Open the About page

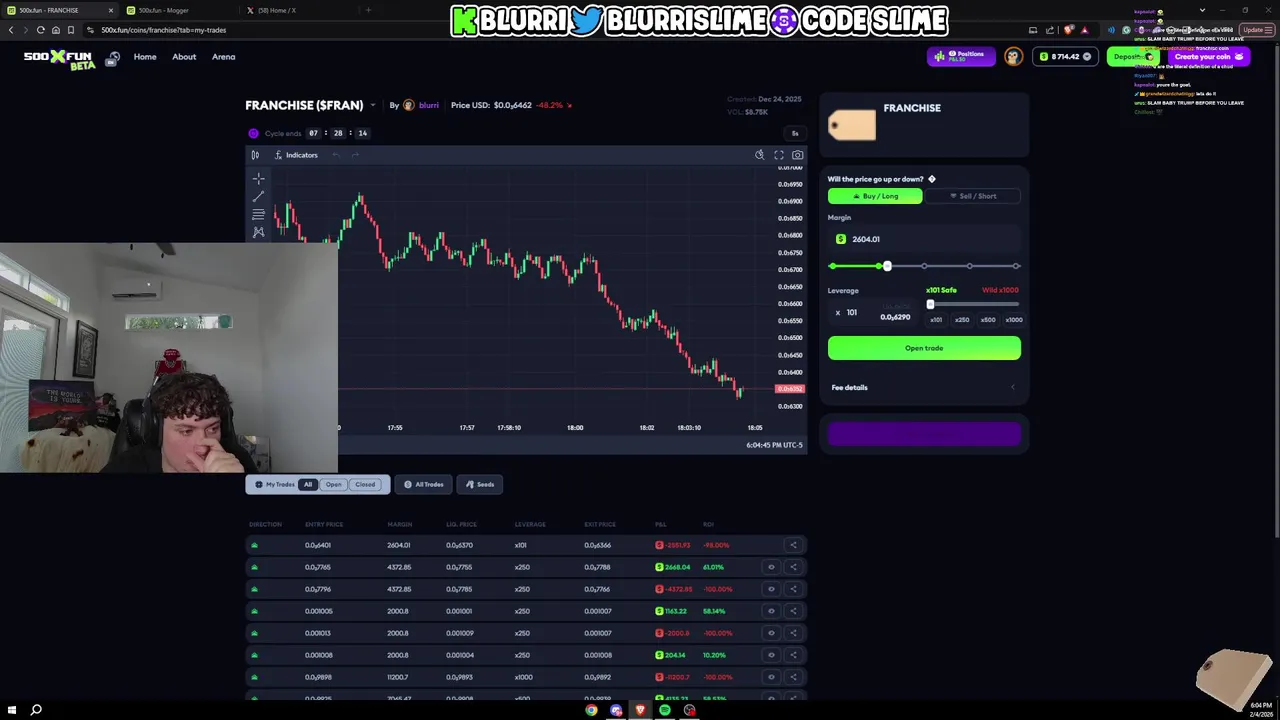pos(184,57)
